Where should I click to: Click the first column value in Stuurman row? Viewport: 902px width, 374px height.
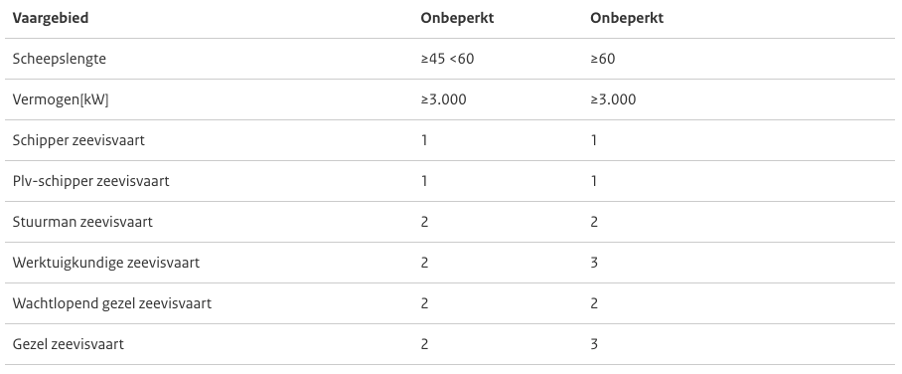(425, 222)
